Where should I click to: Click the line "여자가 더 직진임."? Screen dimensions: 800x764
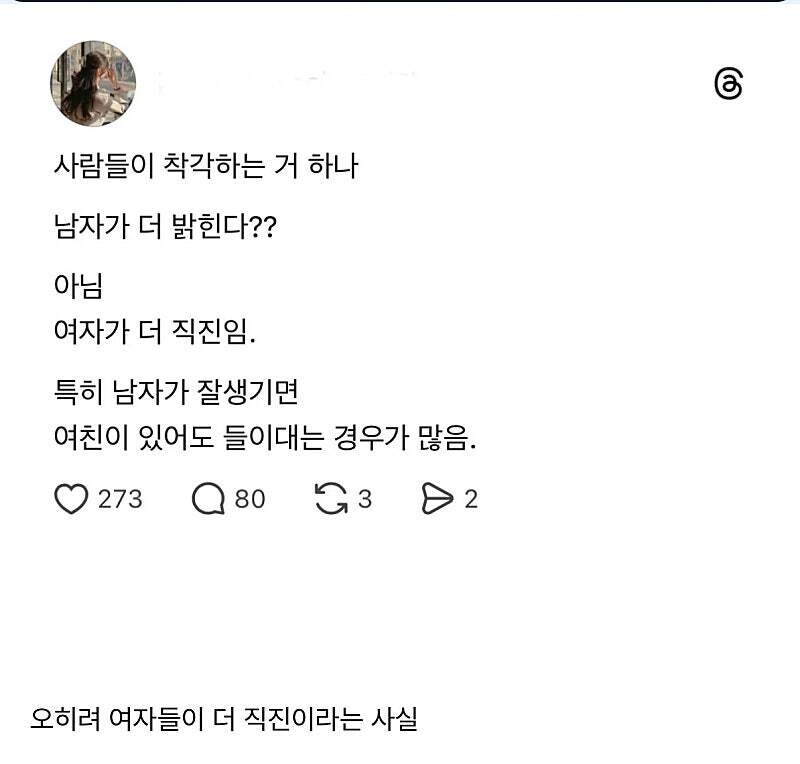tap(155, 332)
